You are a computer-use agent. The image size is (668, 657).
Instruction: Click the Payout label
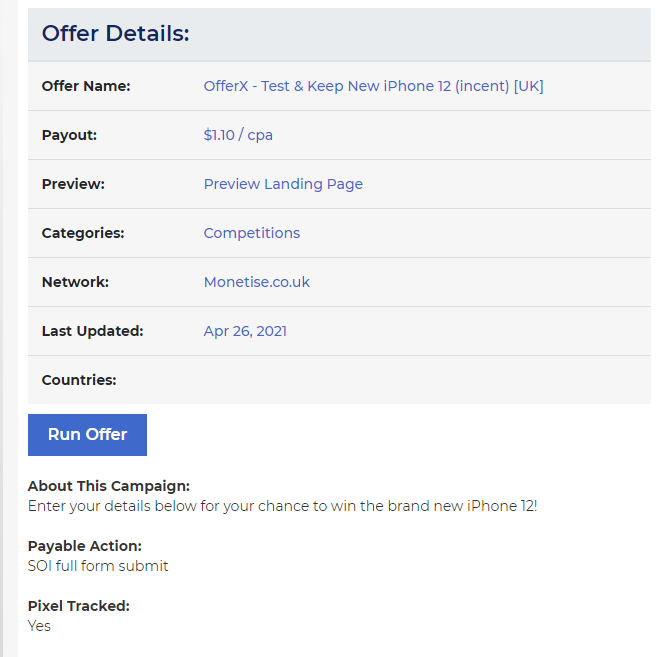point(69,135)
